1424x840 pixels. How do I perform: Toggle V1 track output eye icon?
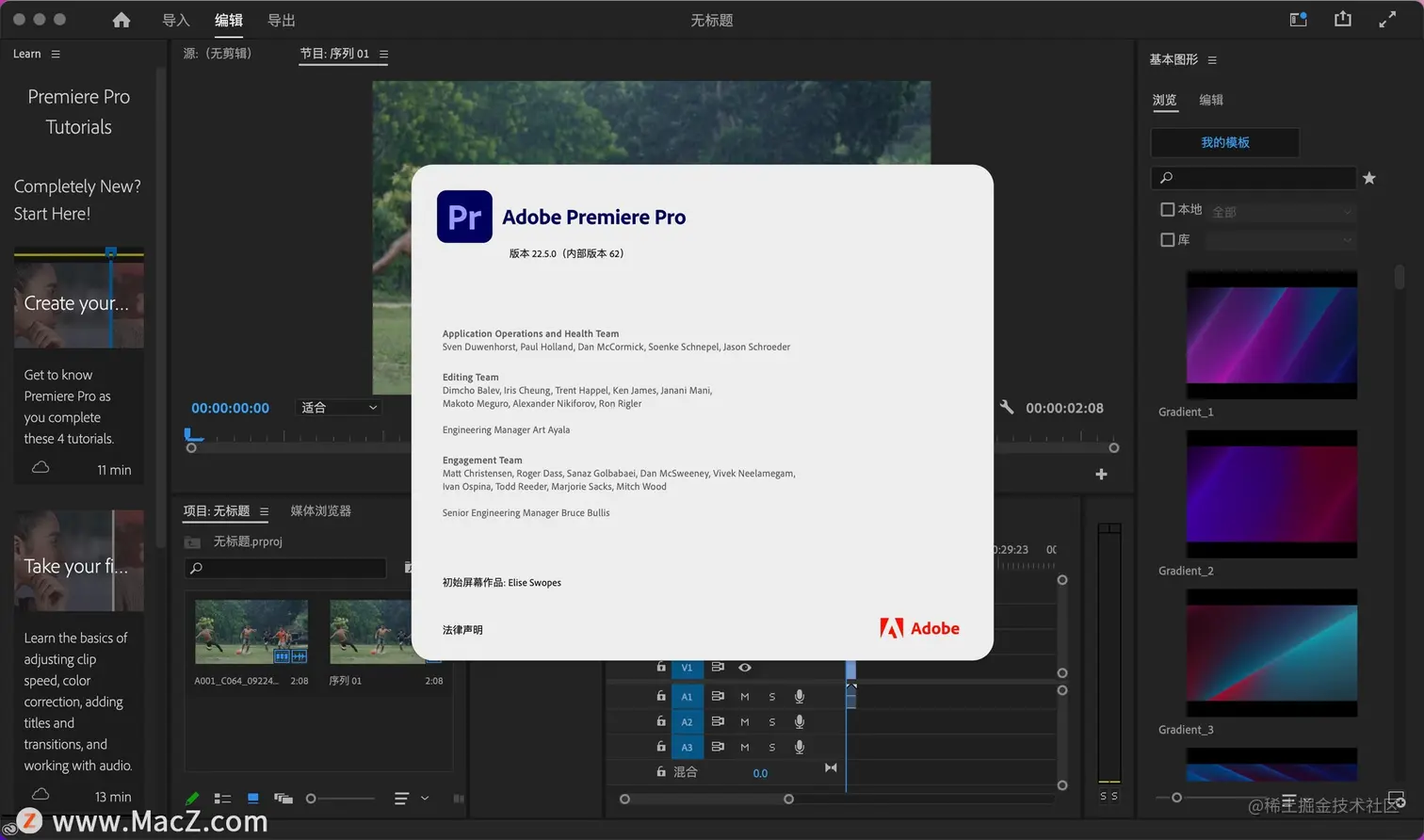(x=745, y=668)
